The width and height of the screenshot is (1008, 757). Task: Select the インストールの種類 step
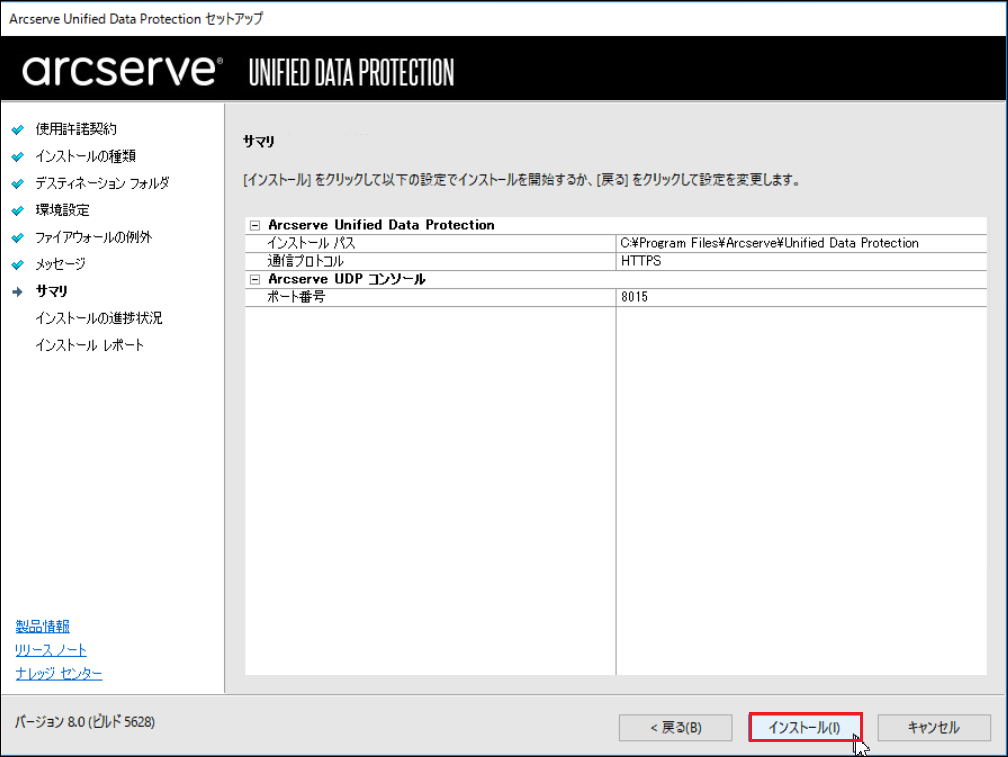[86, 156]
